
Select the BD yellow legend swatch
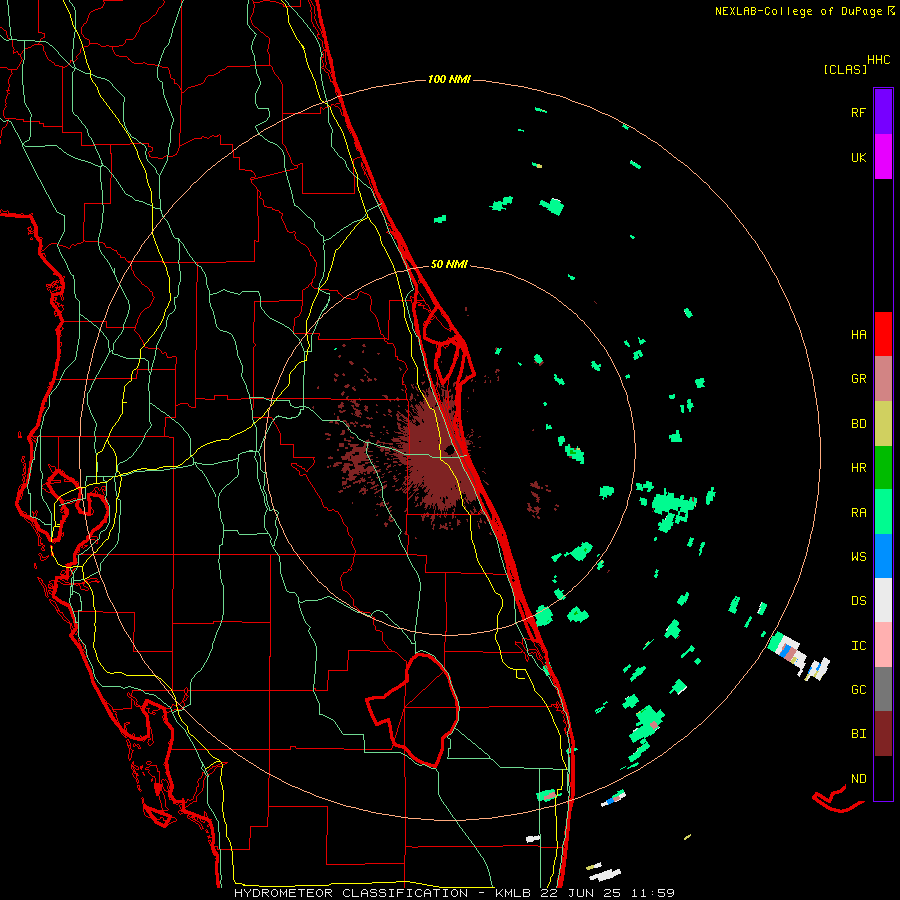pos(883,423)
